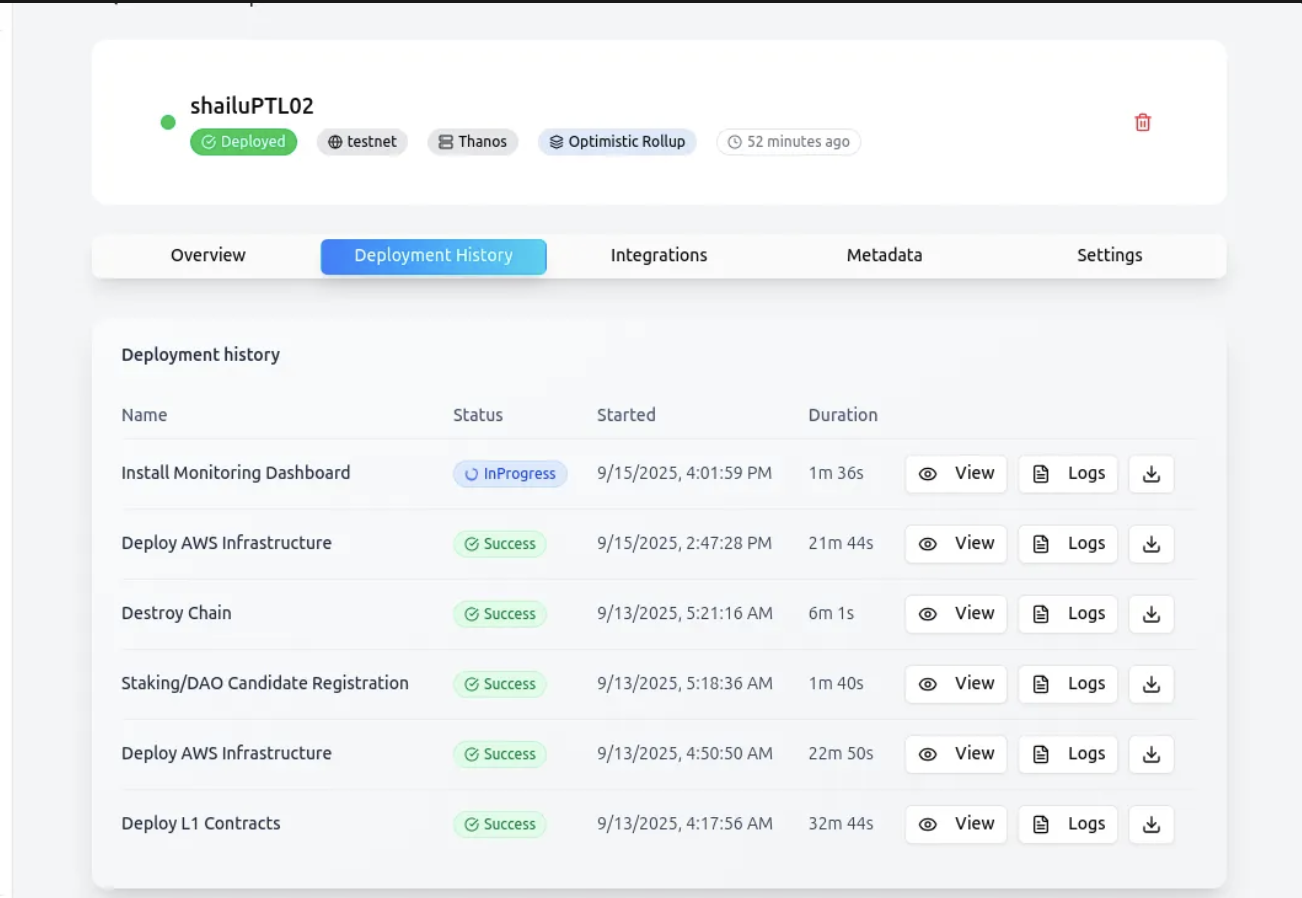
Task: Download Install Monitoring Dashboard deployment file
Action: (1151, 474)
